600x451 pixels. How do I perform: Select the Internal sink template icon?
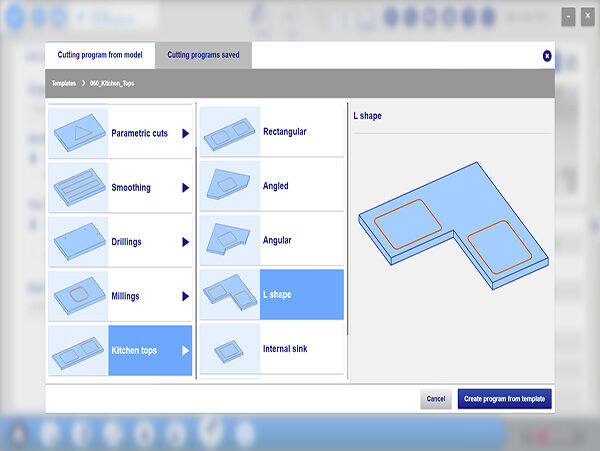click(x=230, y=349)
